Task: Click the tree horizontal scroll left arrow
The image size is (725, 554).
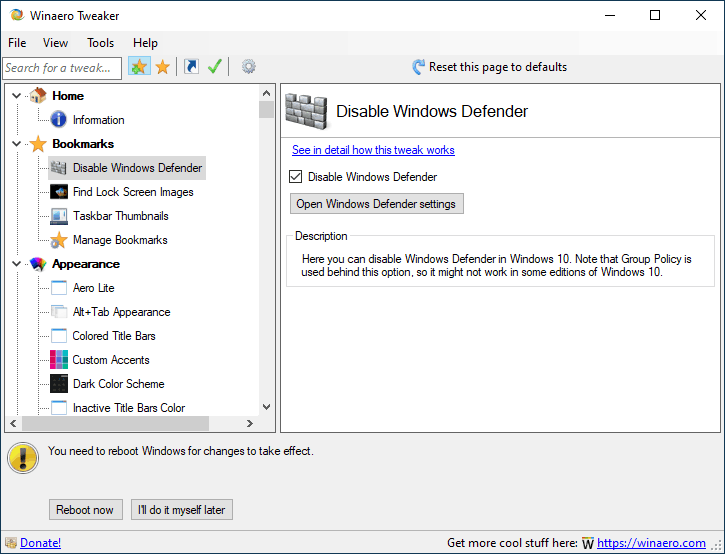Action: point(13,423)
